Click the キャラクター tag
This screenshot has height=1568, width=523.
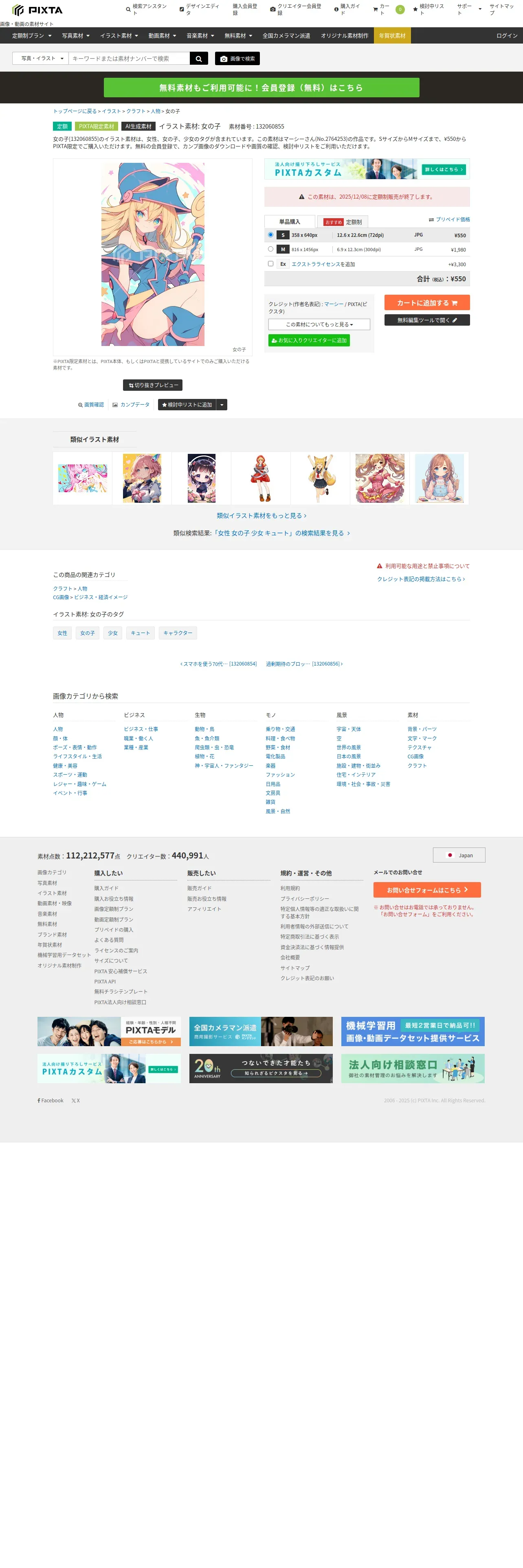[178, 633]
